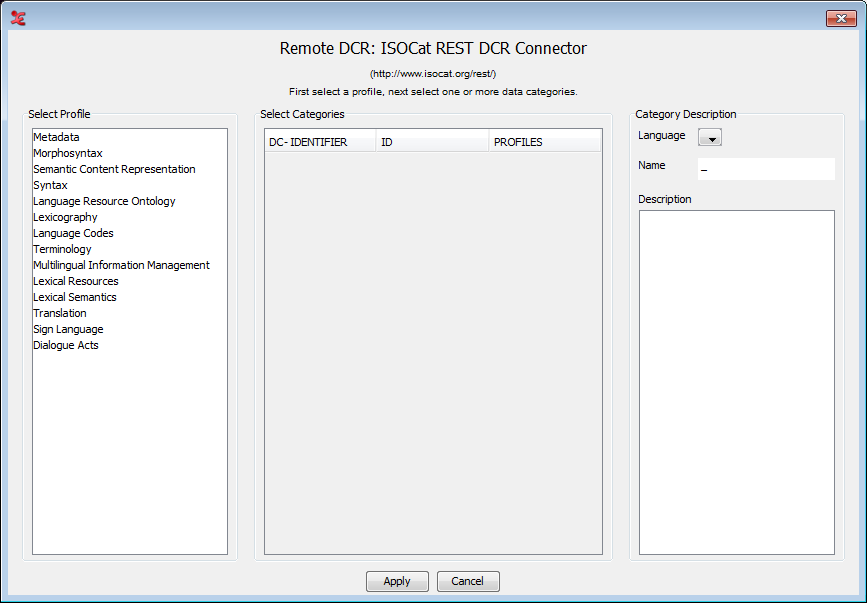Screen dimensions: 867x603
Task: Click the Name text field
Action: 766,169
